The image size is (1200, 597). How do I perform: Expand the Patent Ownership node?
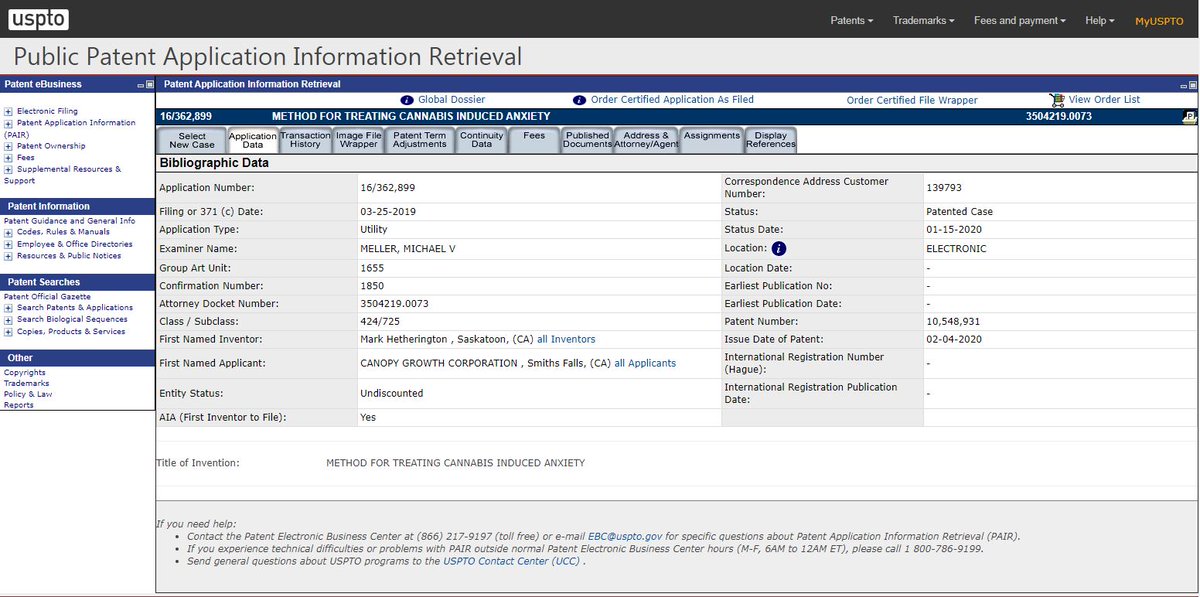click(x=8, y=146)
